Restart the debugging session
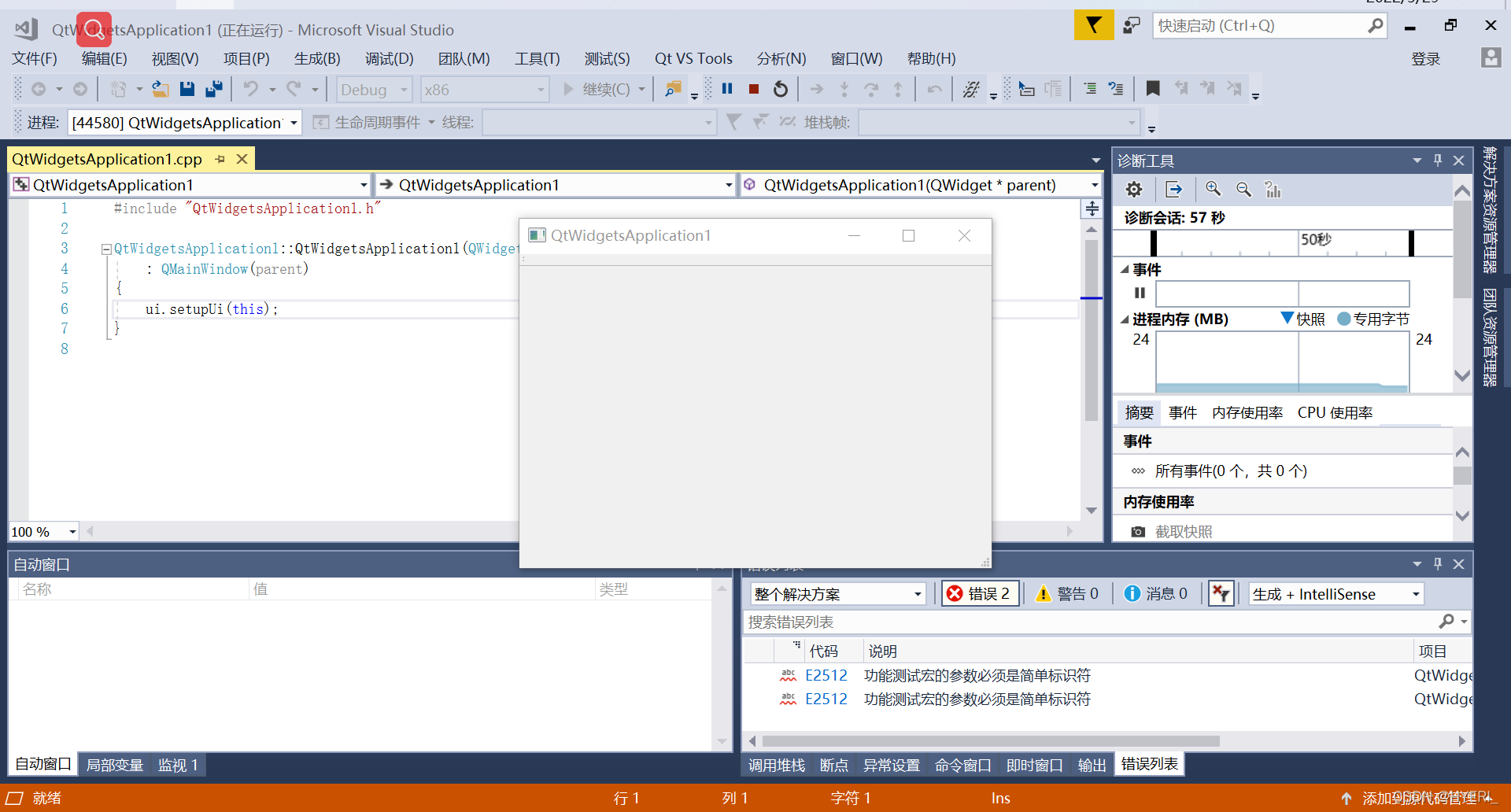Viewport: 1511px width, 812px height. 780,89
